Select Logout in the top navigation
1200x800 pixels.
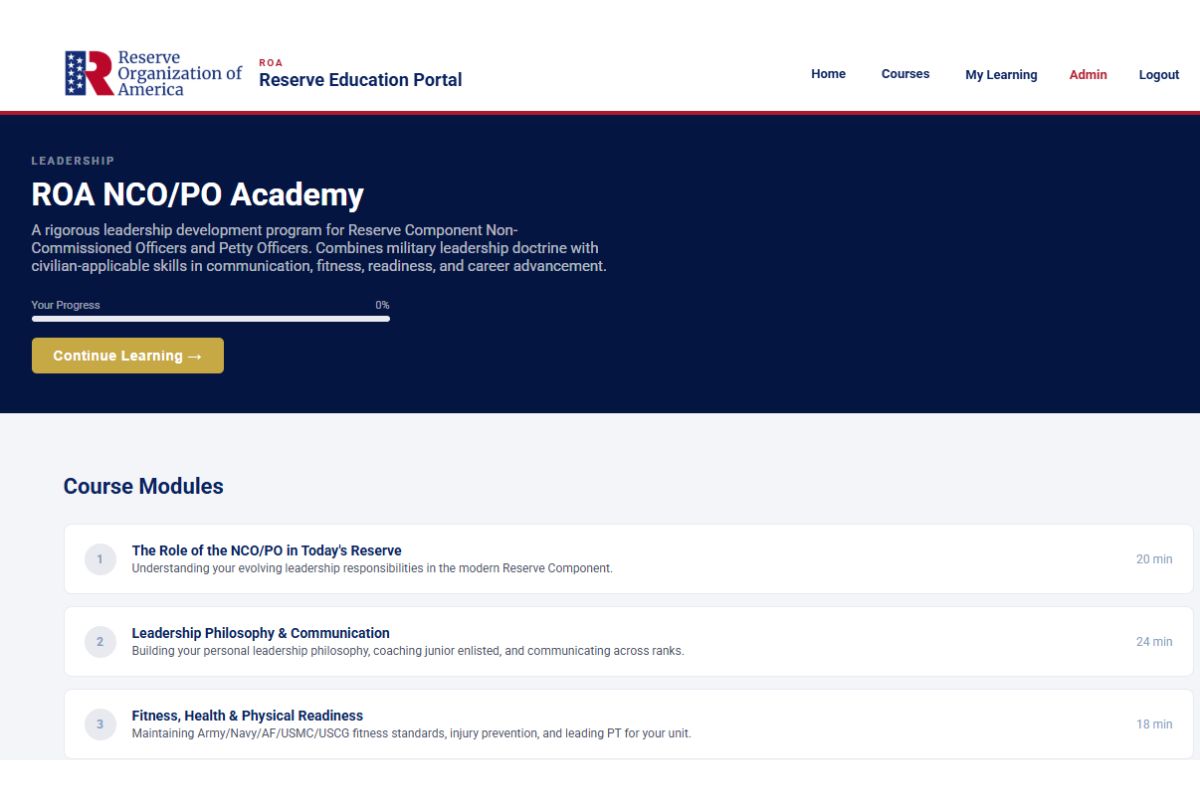1159,75
